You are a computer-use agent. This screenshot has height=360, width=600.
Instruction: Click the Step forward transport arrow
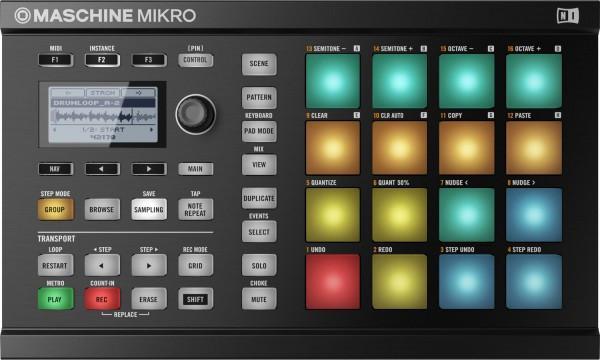point(149,266)
